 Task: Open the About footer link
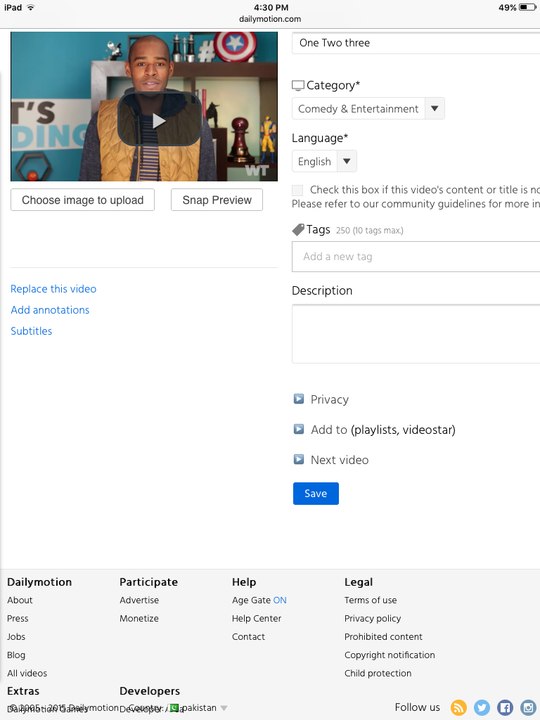point(20,600)
